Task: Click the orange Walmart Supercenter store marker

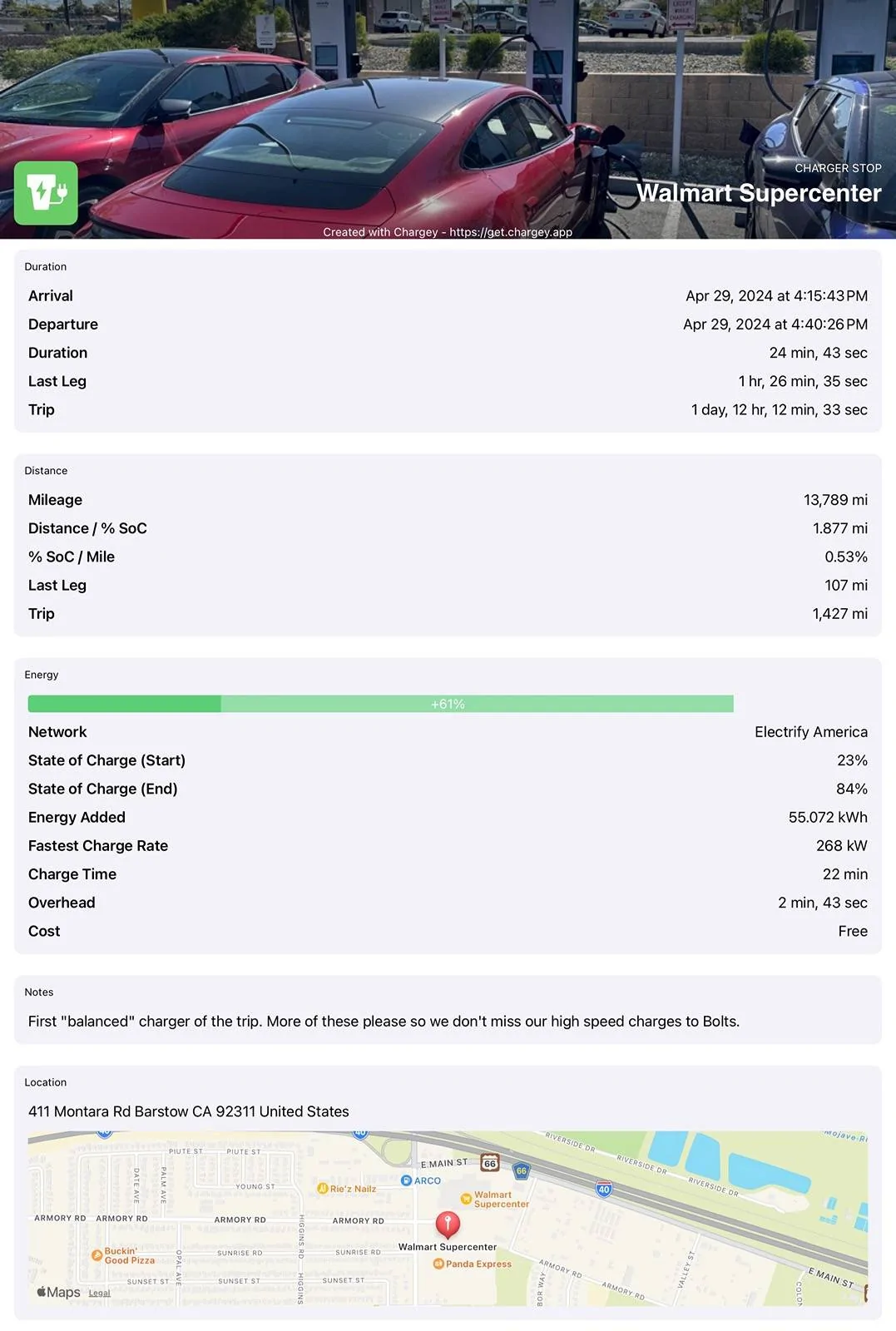Action: pyautogui.click(x=467, y=1199)
